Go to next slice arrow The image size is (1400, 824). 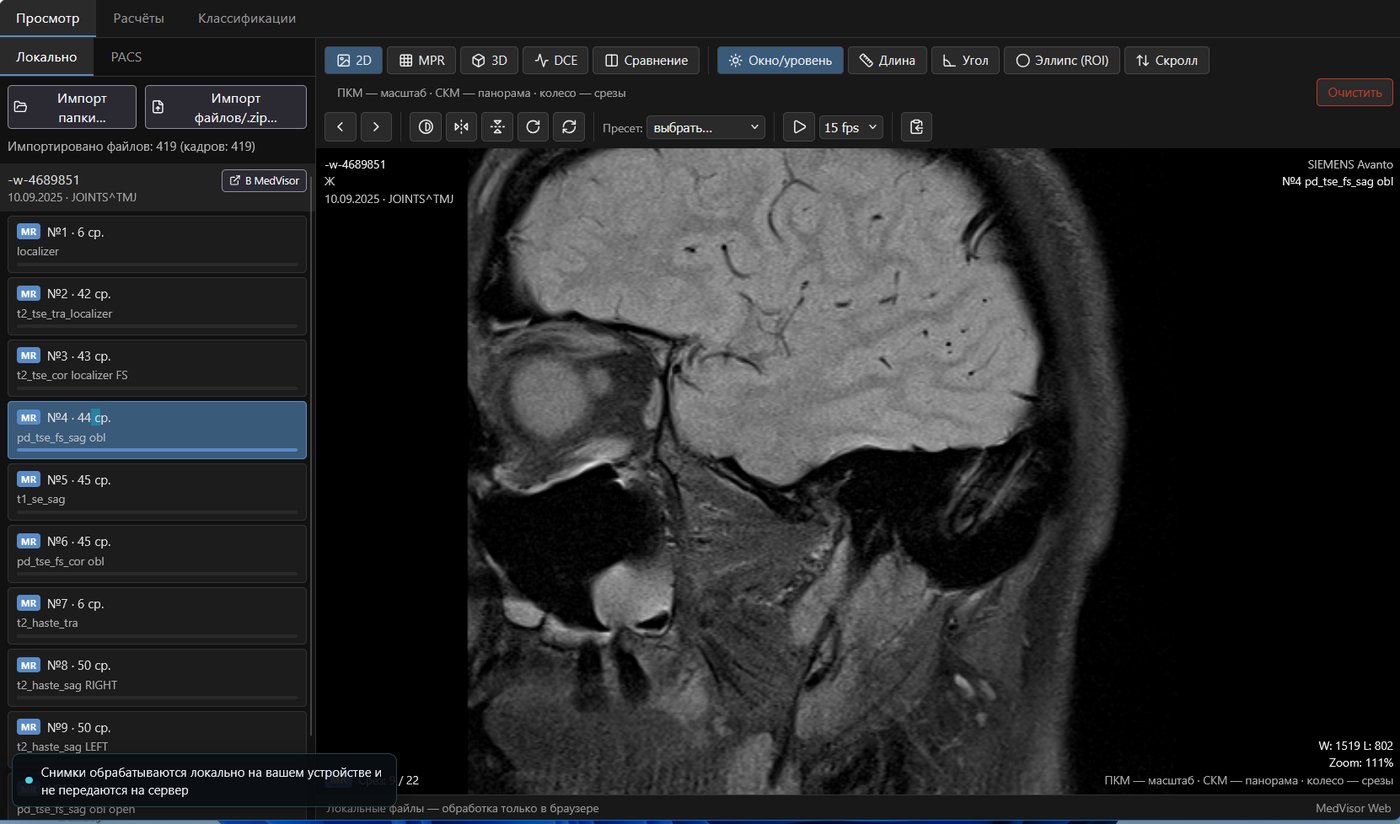click(x=376, y=127)
